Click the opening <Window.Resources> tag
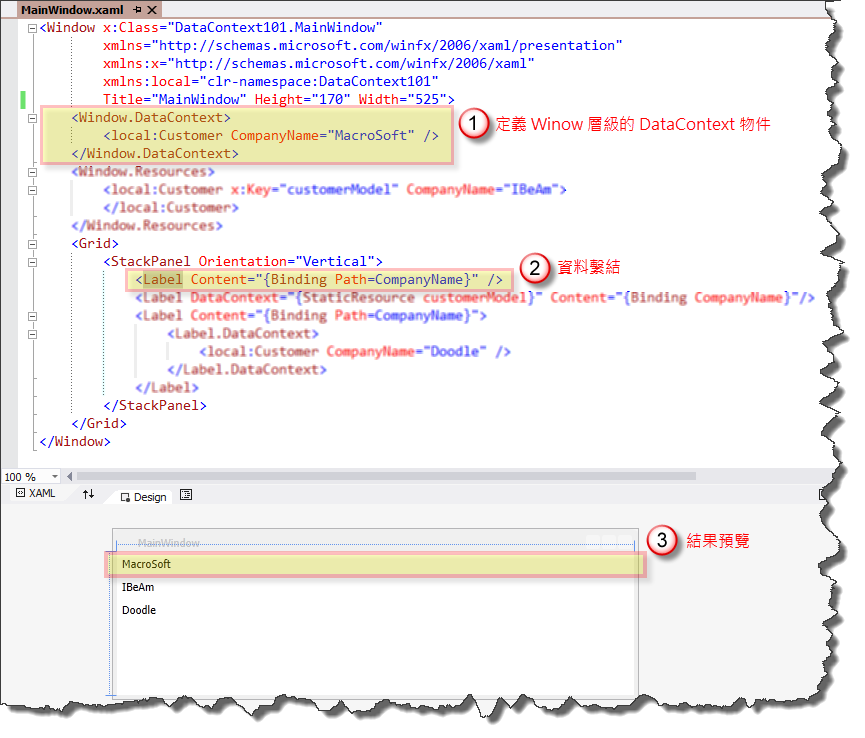The width and height of the screenshot is (865, 738). pyautogui.click(x=143, y=172)
